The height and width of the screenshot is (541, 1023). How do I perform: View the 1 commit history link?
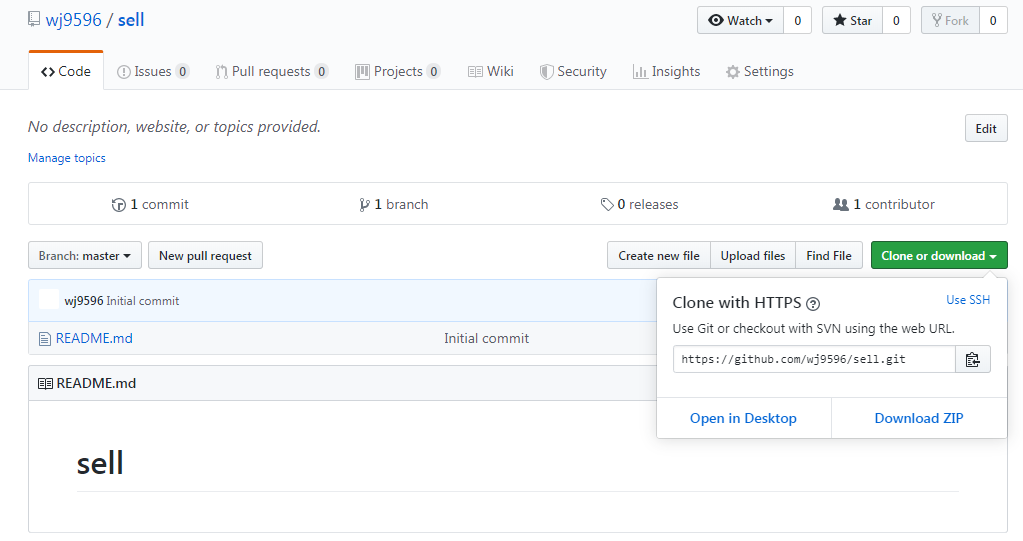pos(150,205)
